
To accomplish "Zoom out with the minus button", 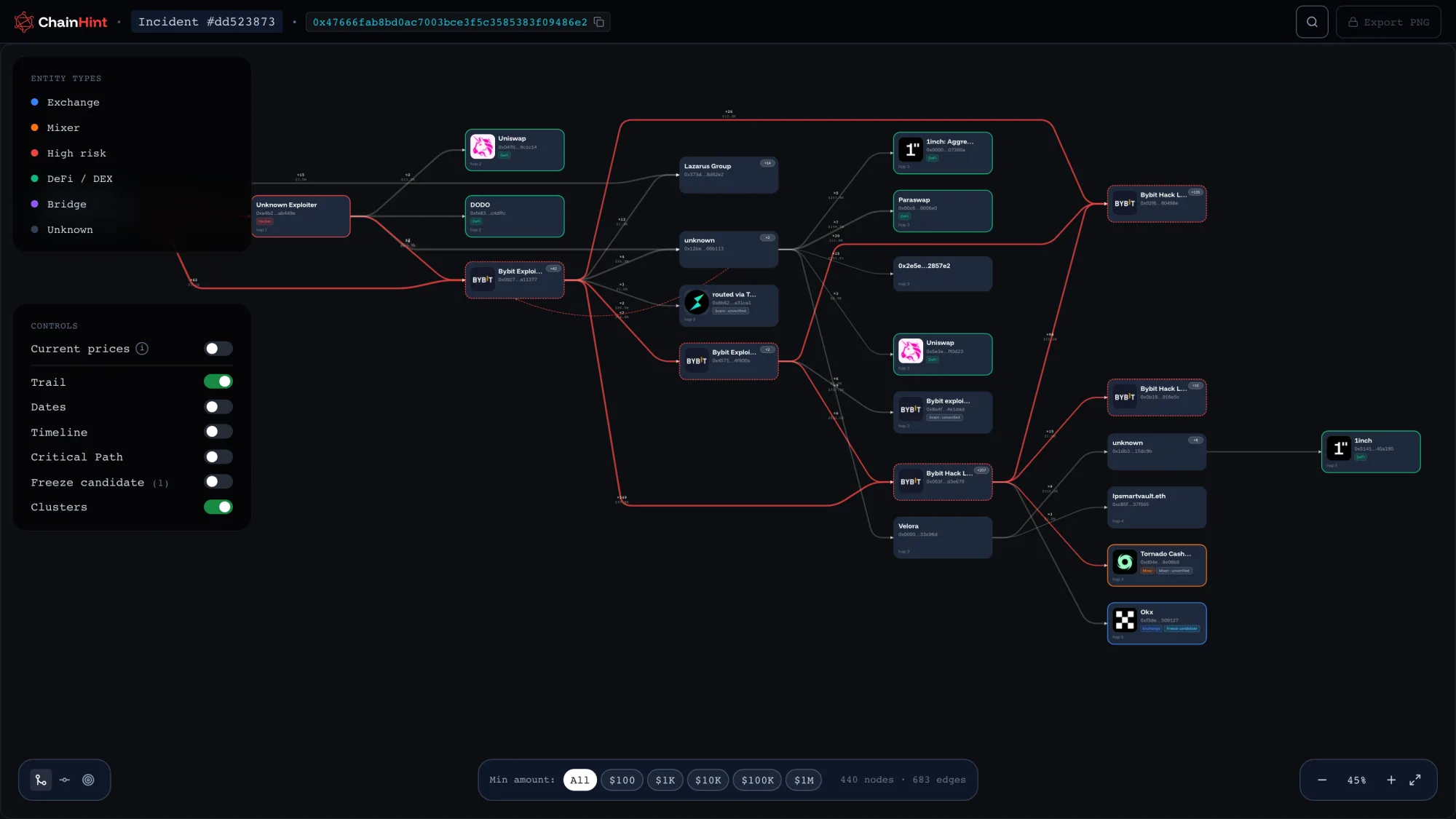I will click(1322, 780).
